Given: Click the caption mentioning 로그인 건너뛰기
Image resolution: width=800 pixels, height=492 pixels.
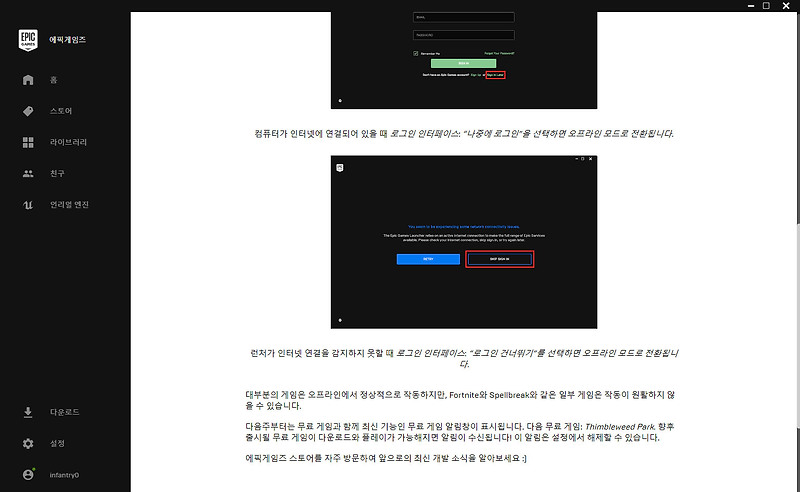Looking at the screenshot, I should point(464,358).
